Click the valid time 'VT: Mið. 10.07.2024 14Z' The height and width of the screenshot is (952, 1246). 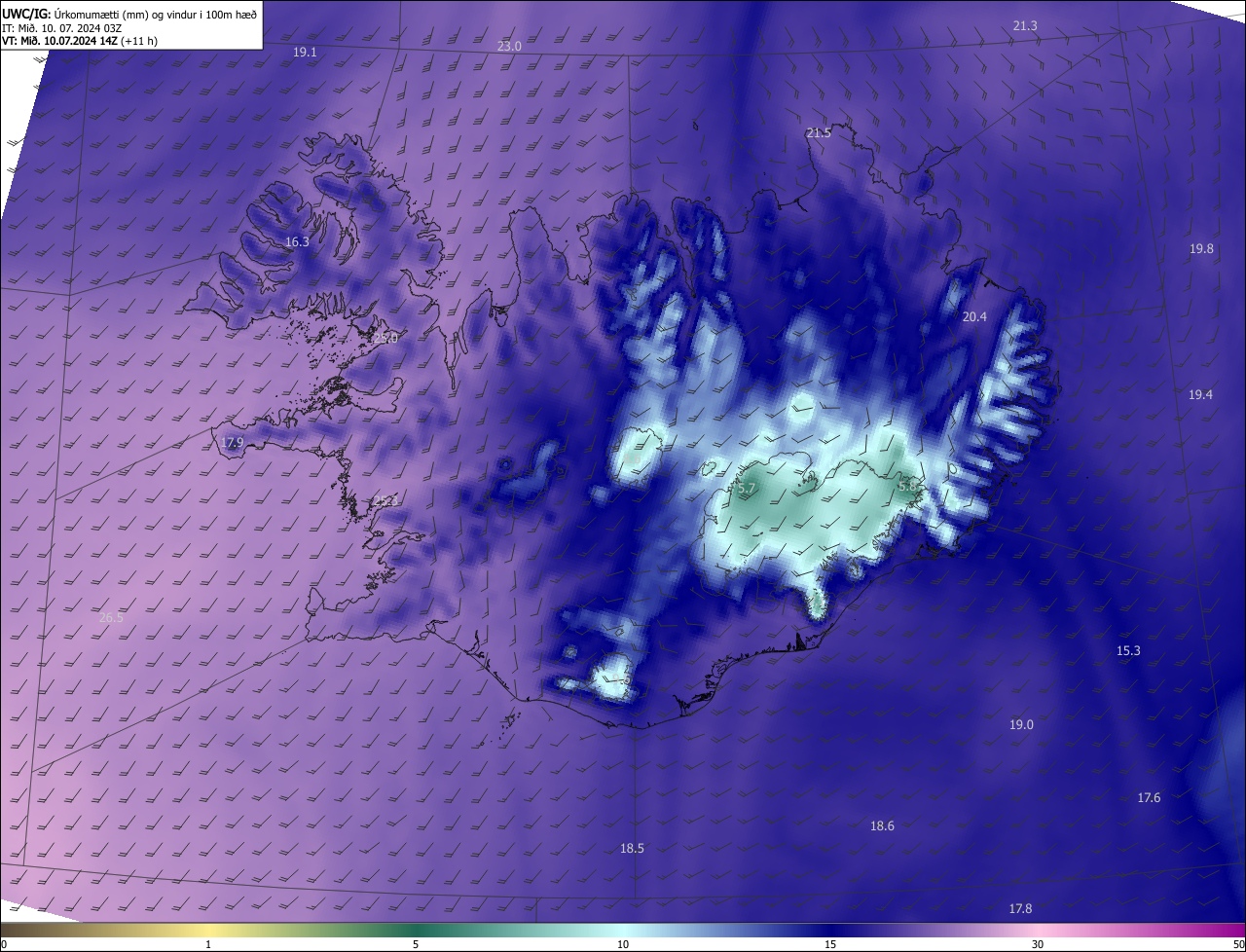click(60, 41)
